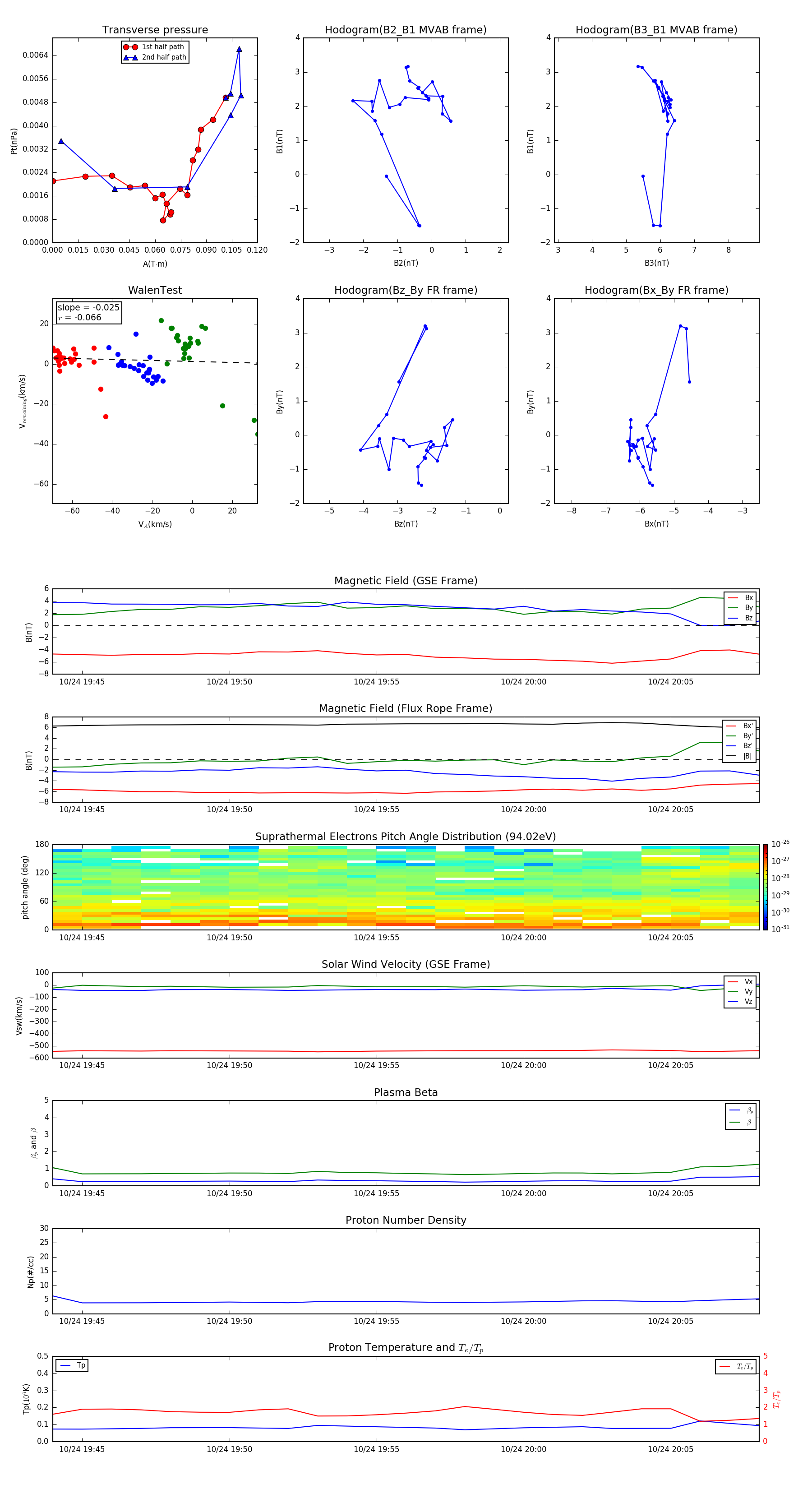Click the 'B3(nT)' x-axis label
The height and width of the screenshot is (1489, 812).
coord(656,263)
